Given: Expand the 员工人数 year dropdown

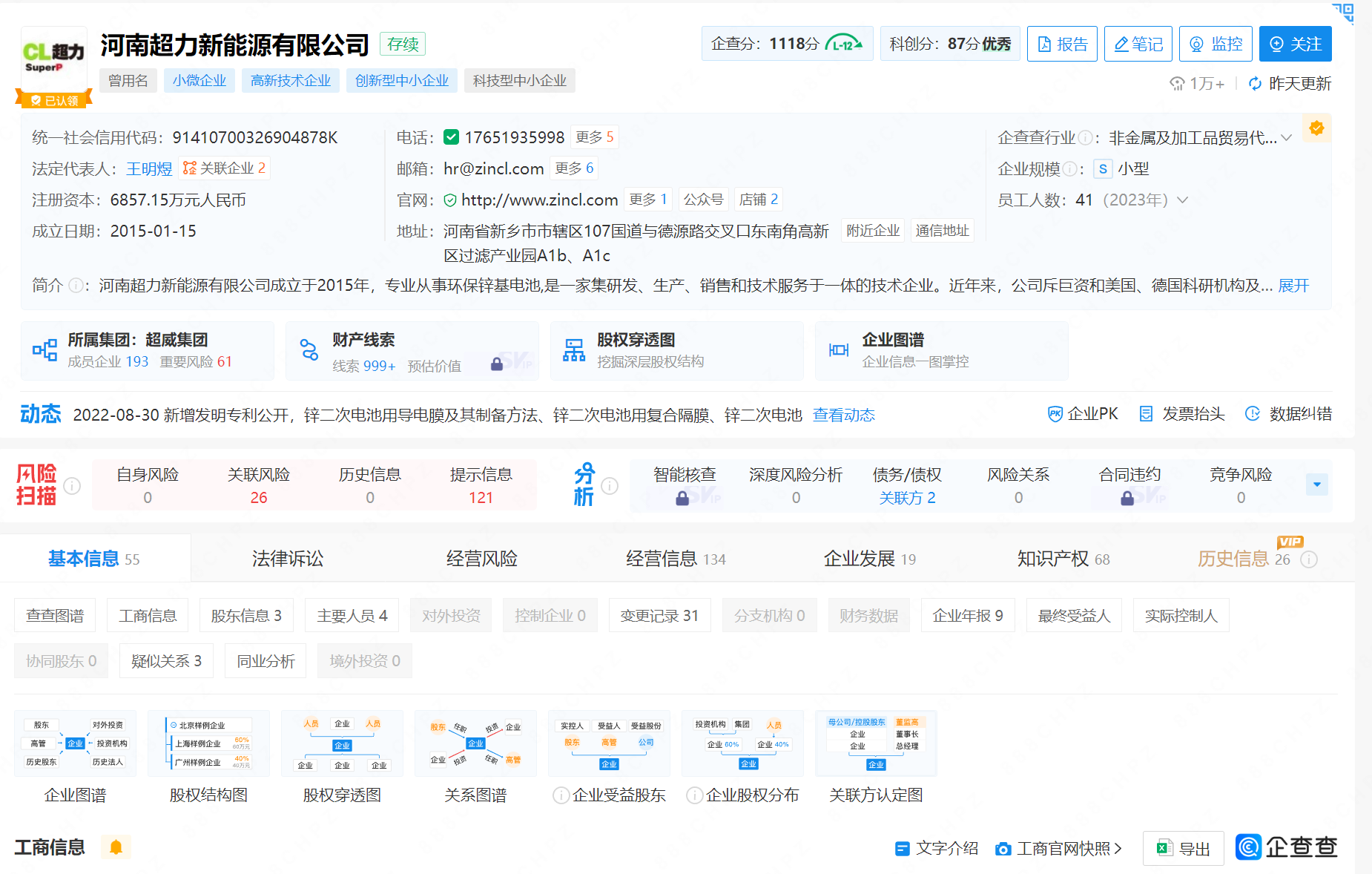Looking at the screenshot, I should pos(1183,200).
